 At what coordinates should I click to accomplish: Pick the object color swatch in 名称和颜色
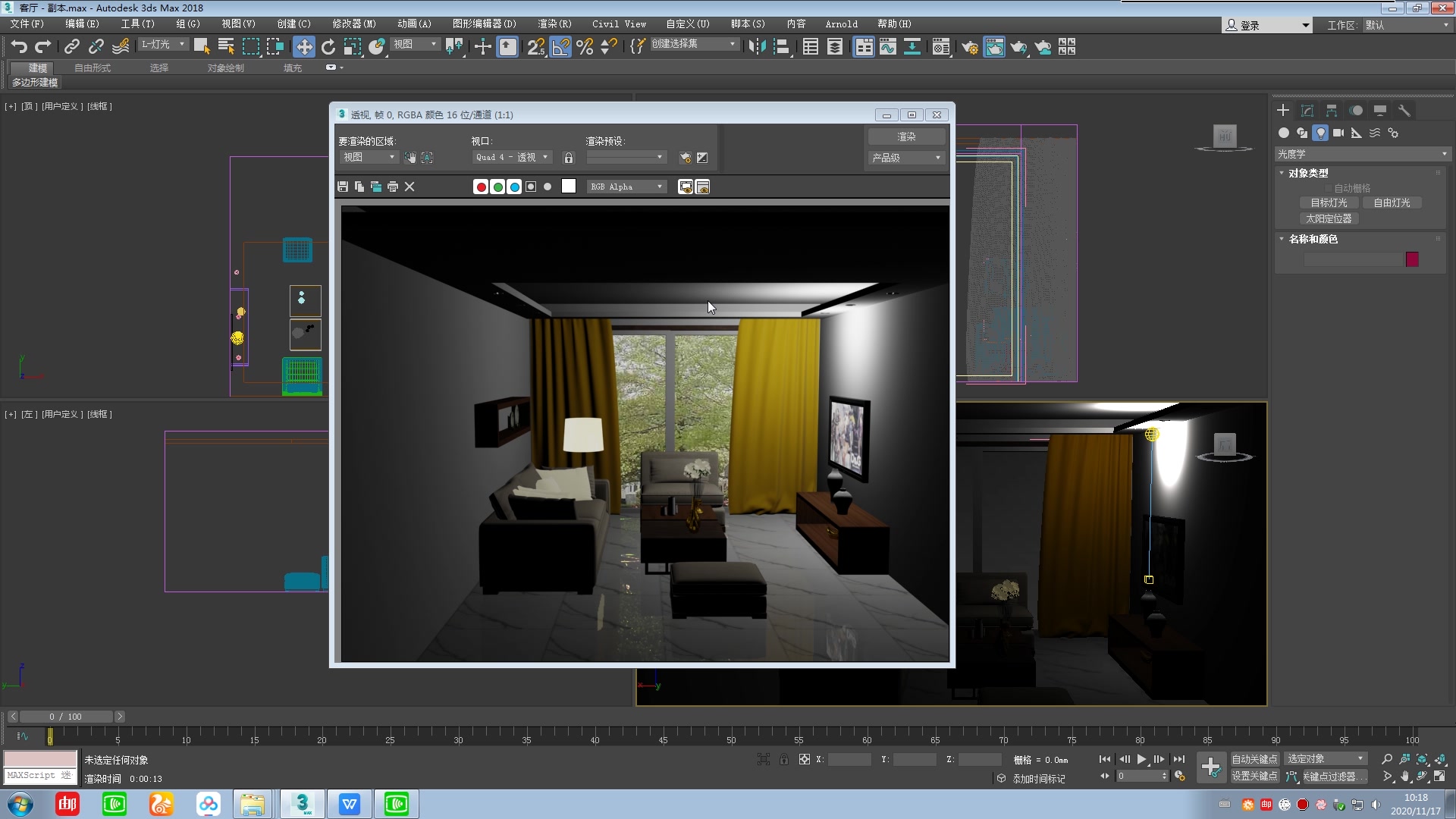(x=1410, y=259)
